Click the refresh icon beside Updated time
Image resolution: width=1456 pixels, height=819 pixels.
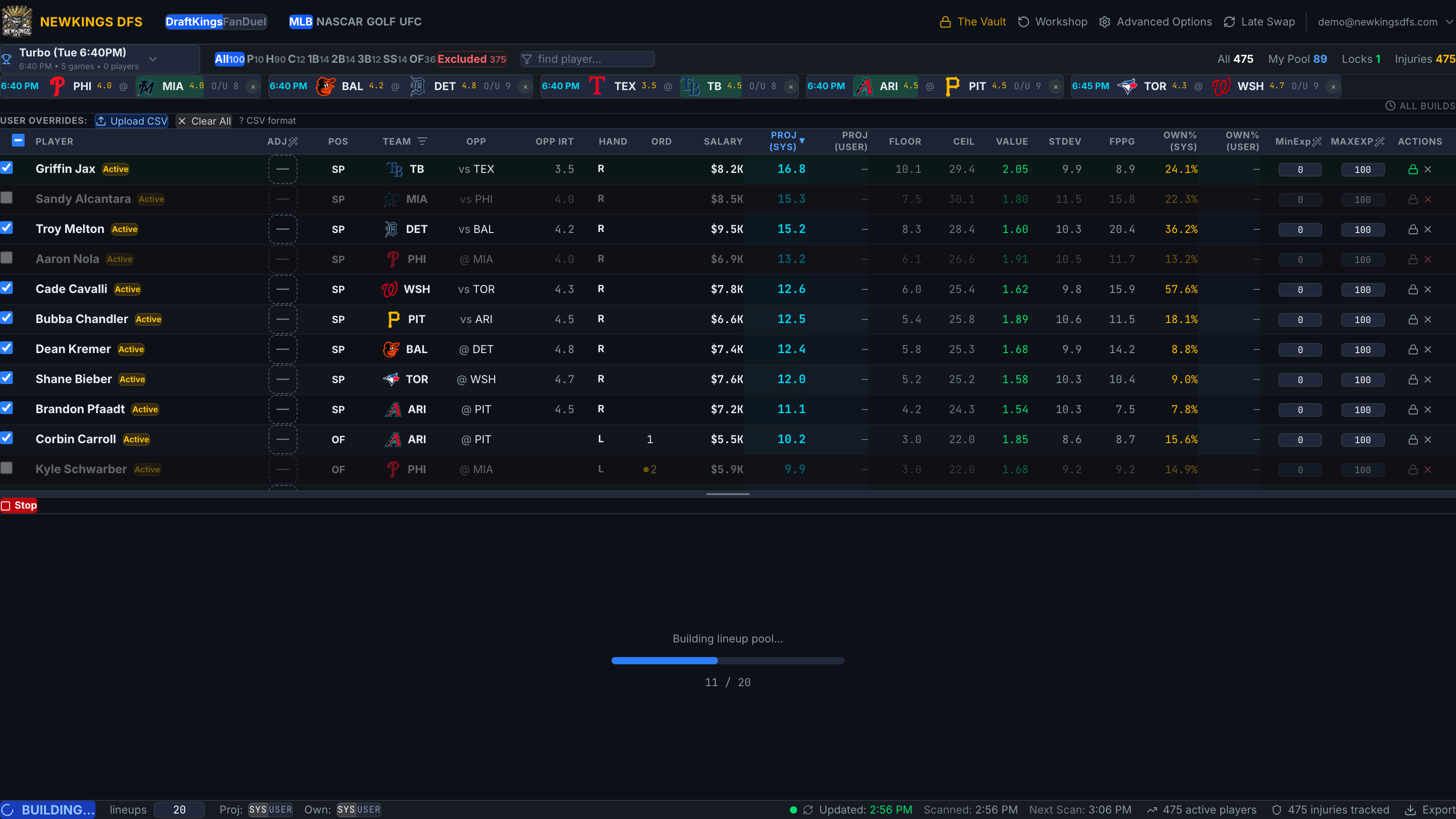tap(808, 810)
